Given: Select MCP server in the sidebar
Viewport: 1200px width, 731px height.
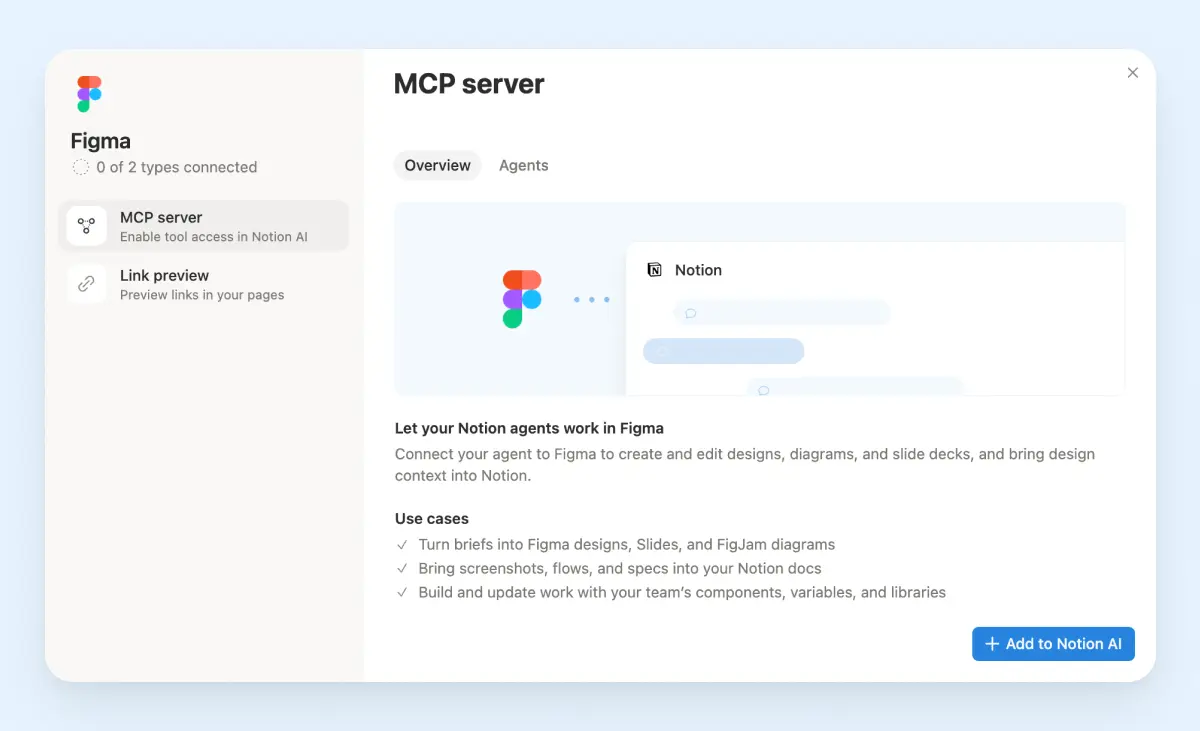Looking at the screenshot, I should tap(204, 226).
